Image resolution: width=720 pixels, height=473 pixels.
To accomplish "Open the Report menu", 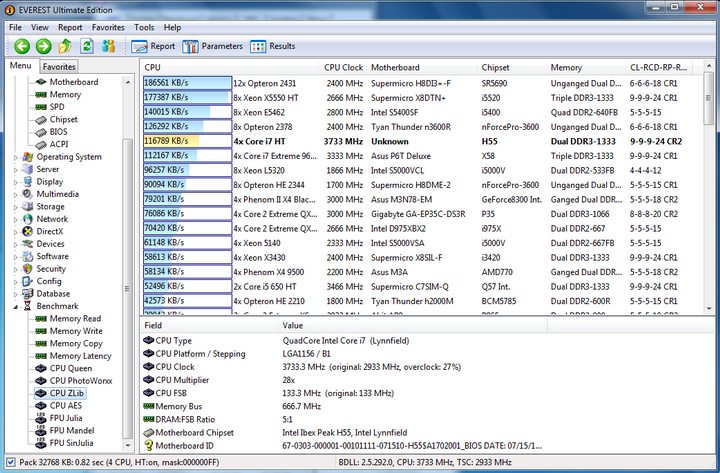I will [70, 28].
